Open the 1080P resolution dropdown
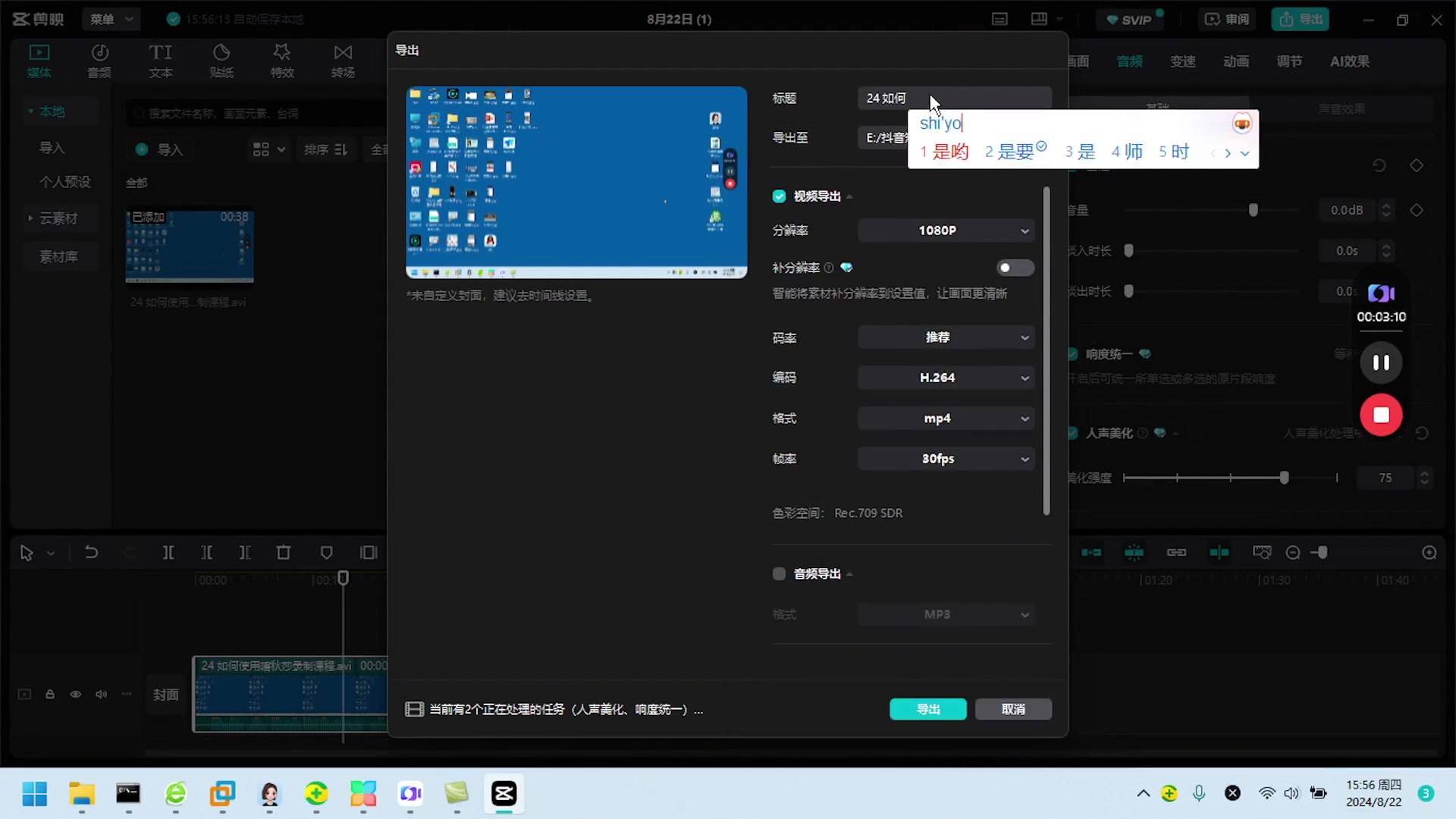This screenshot has height=819, width=1456. click(946, 231)
